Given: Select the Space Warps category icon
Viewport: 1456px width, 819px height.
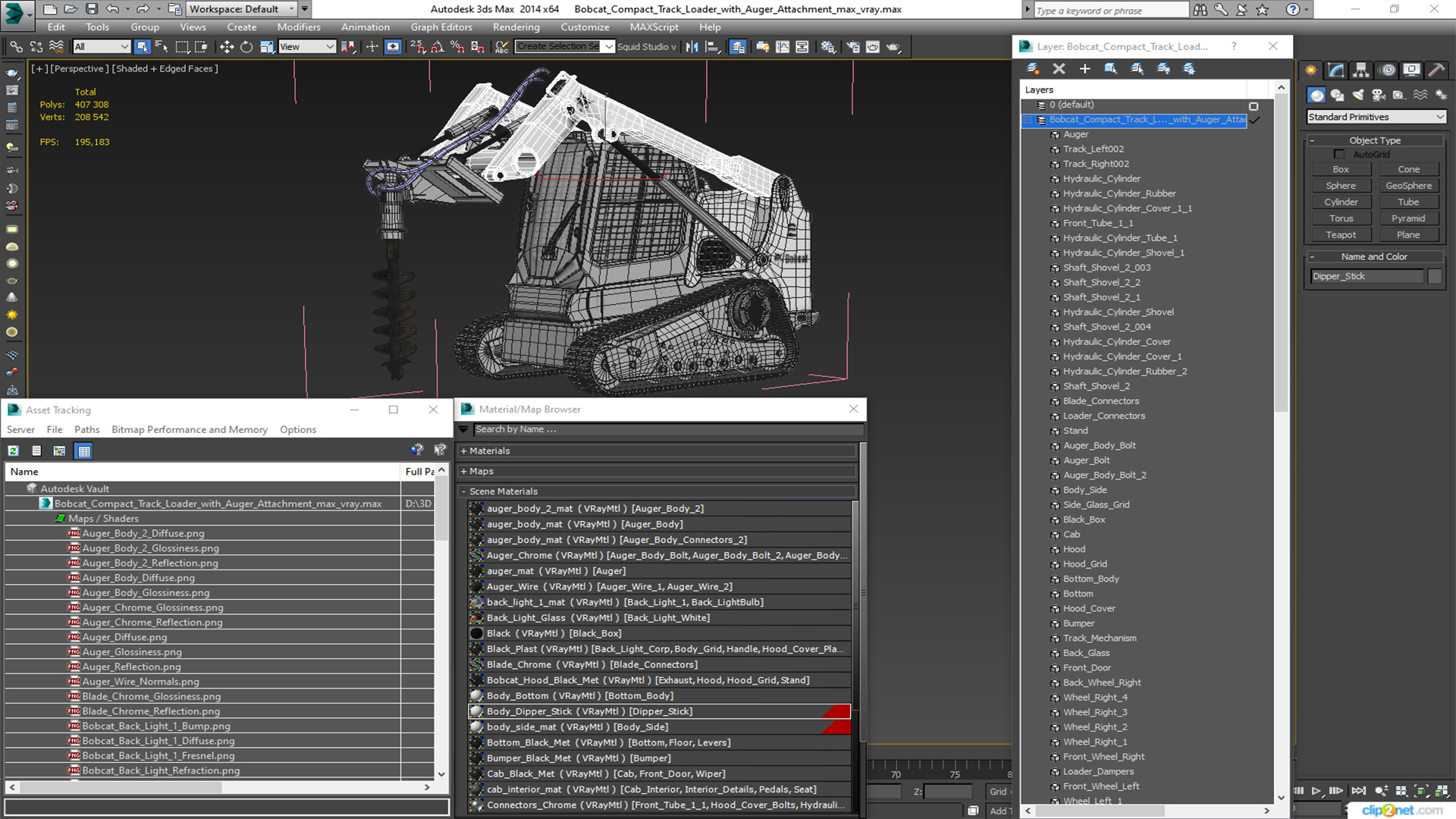Looking at the screenshot, I should coord(1420,95).
